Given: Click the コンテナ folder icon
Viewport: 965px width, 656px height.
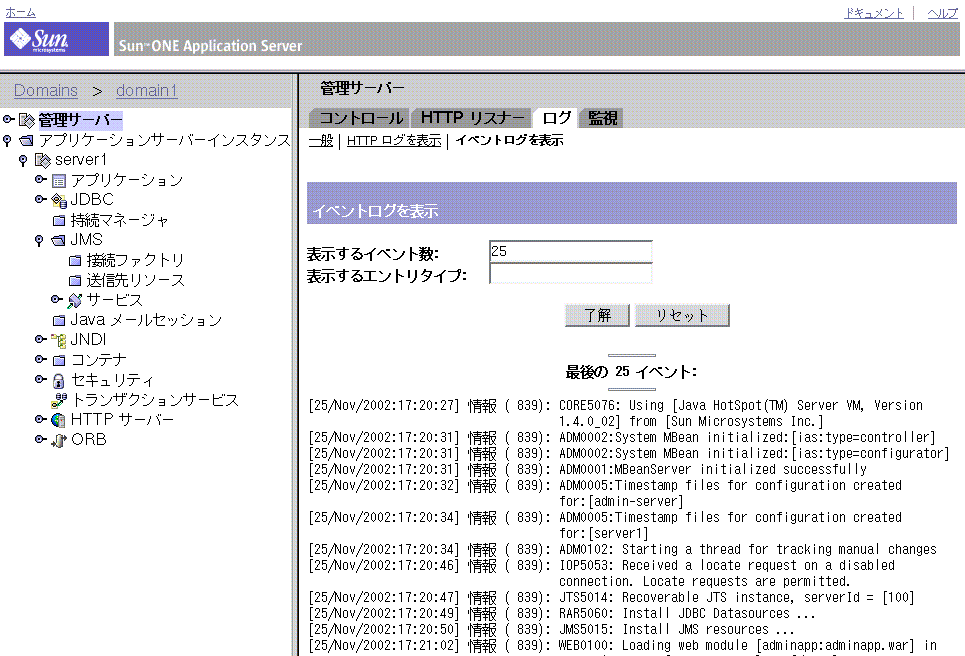Looking at the screenshot, I should pyautogui.click(x=59, y=361).
